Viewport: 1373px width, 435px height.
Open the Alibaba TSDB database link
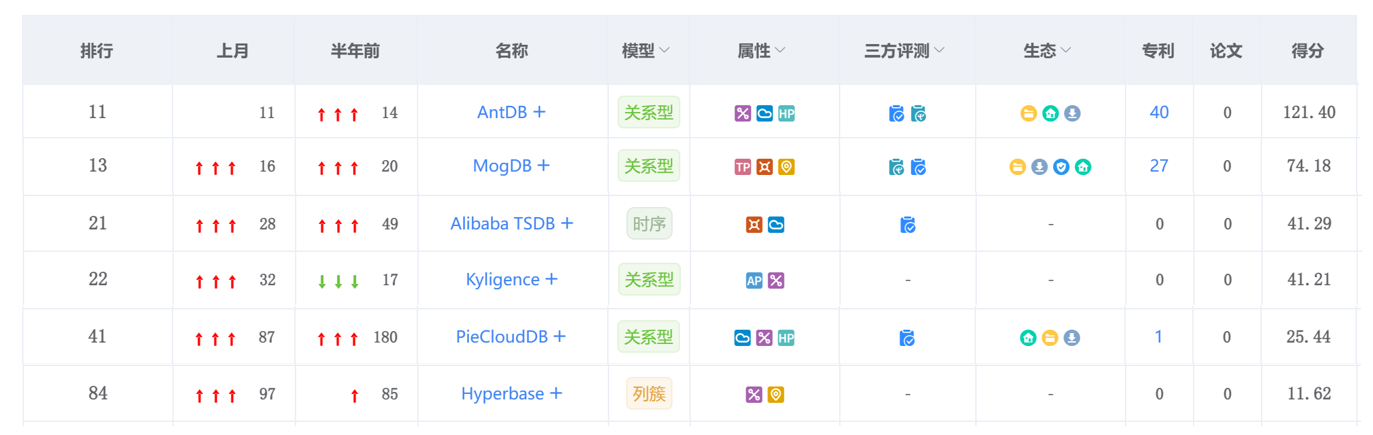click(503, 224)
